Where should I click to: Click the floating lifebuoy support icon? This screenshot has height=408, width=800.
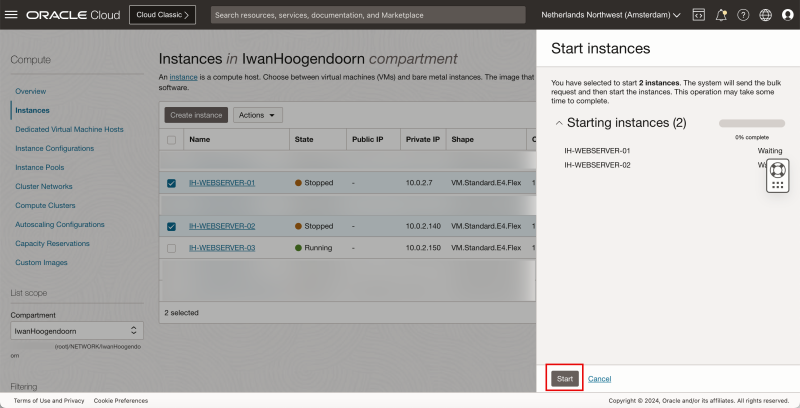(778, 169)
